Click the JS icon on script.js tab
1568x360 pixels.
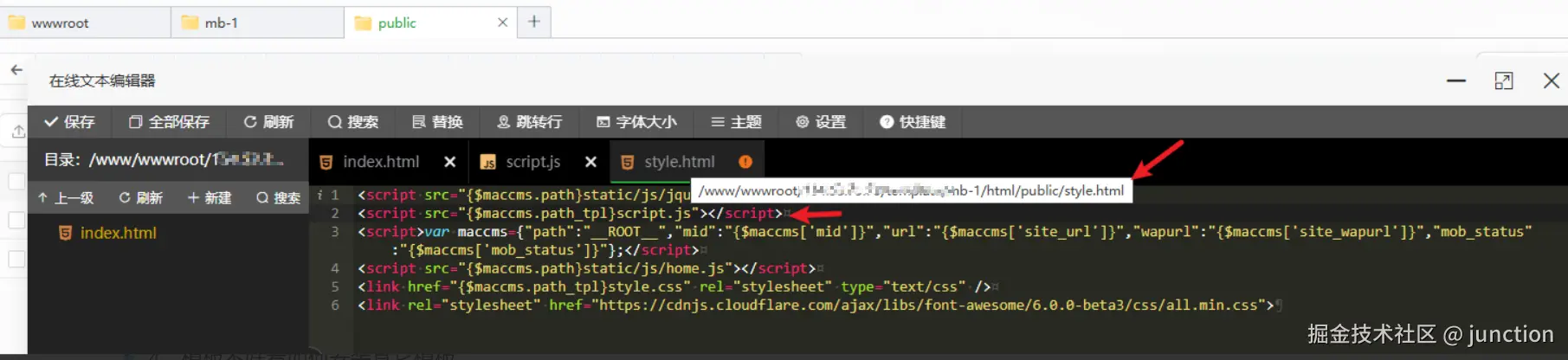pyautogui.click(x=488, y=162)
